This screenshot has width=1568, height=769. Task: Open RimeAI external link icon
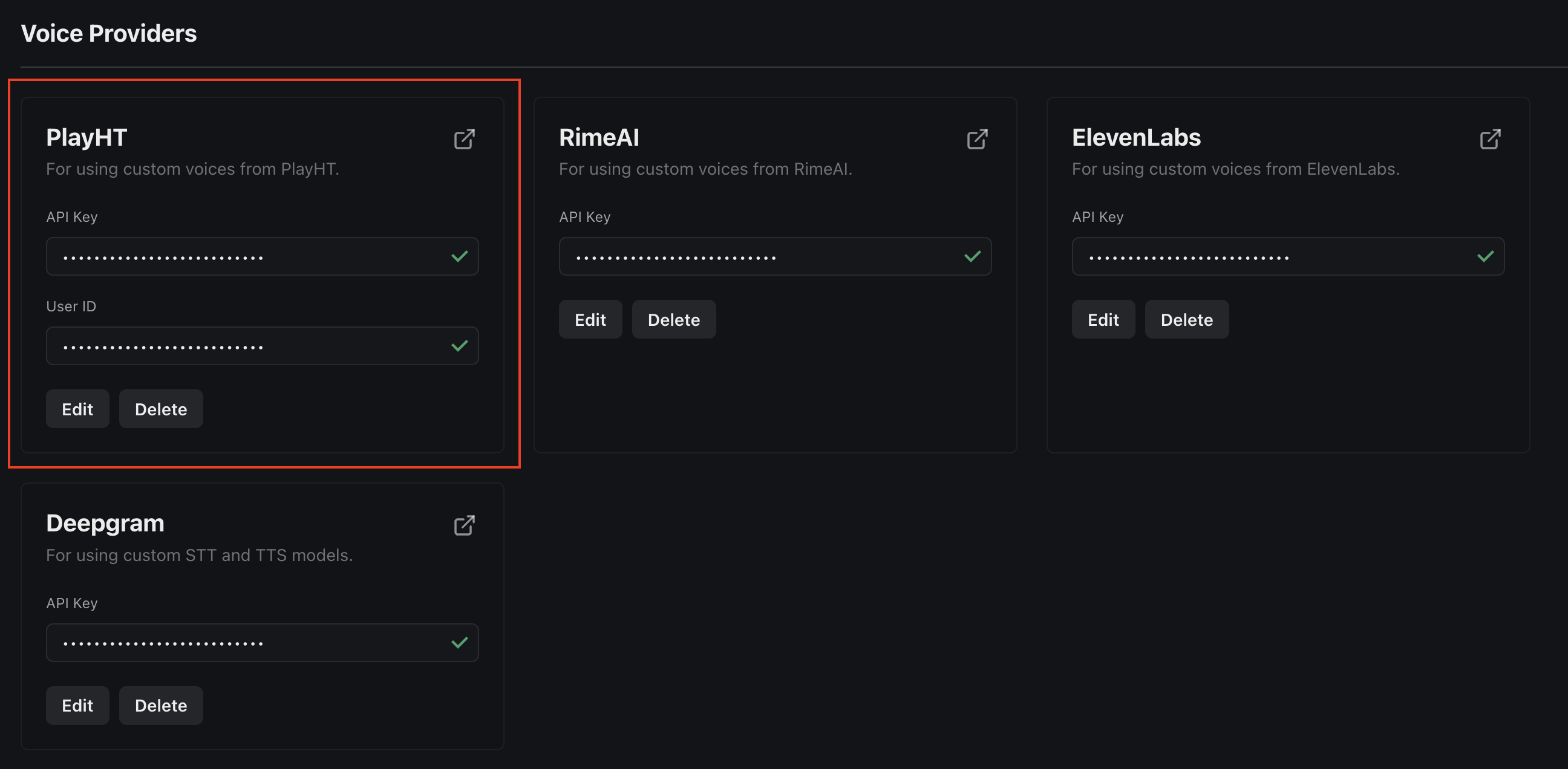pos(977,139)
